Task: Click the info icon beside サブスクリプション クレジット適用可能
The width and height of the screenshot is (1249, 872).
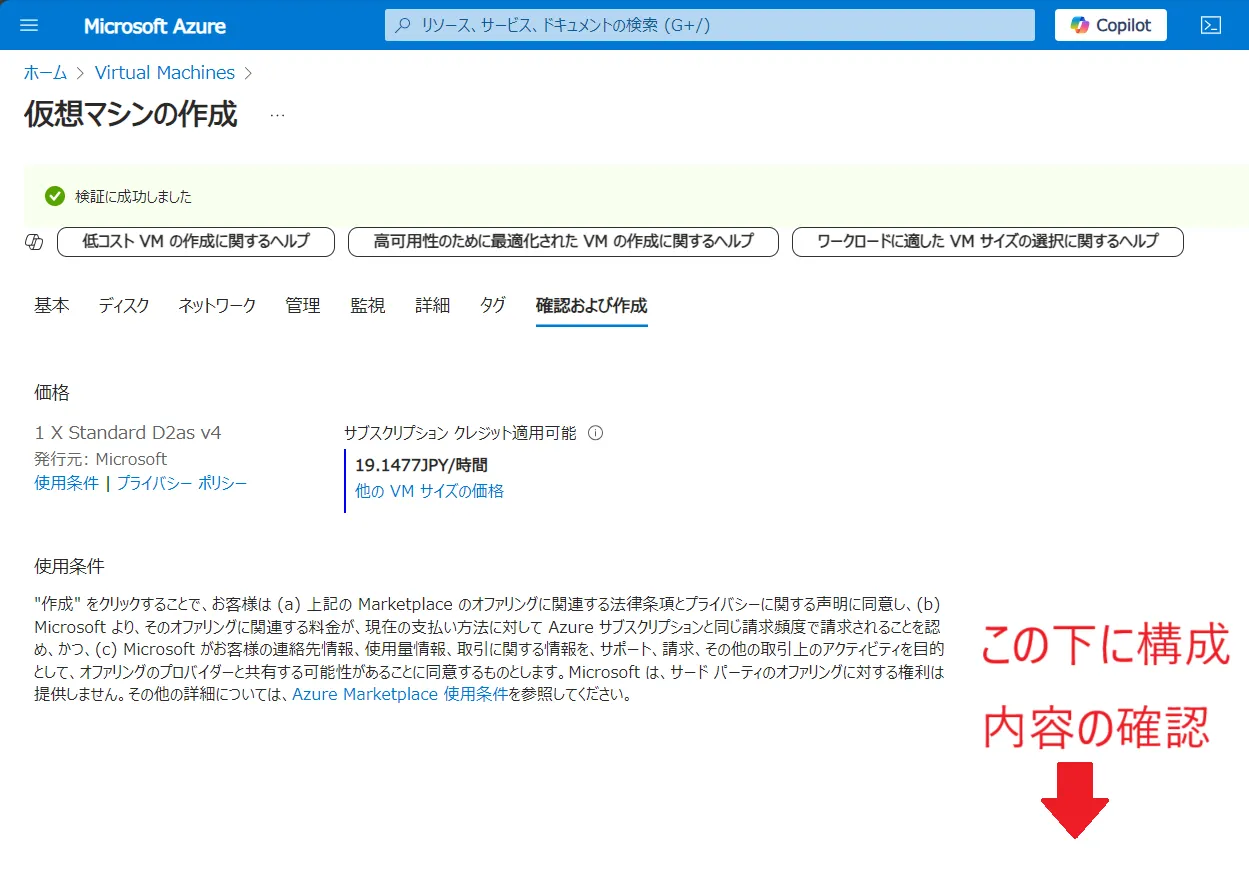Action: (596, 433)
